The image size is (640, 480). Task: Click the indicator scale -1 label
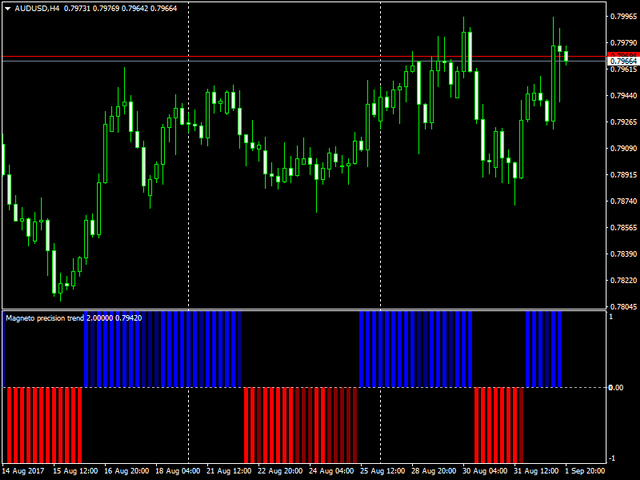click(611, 459)
